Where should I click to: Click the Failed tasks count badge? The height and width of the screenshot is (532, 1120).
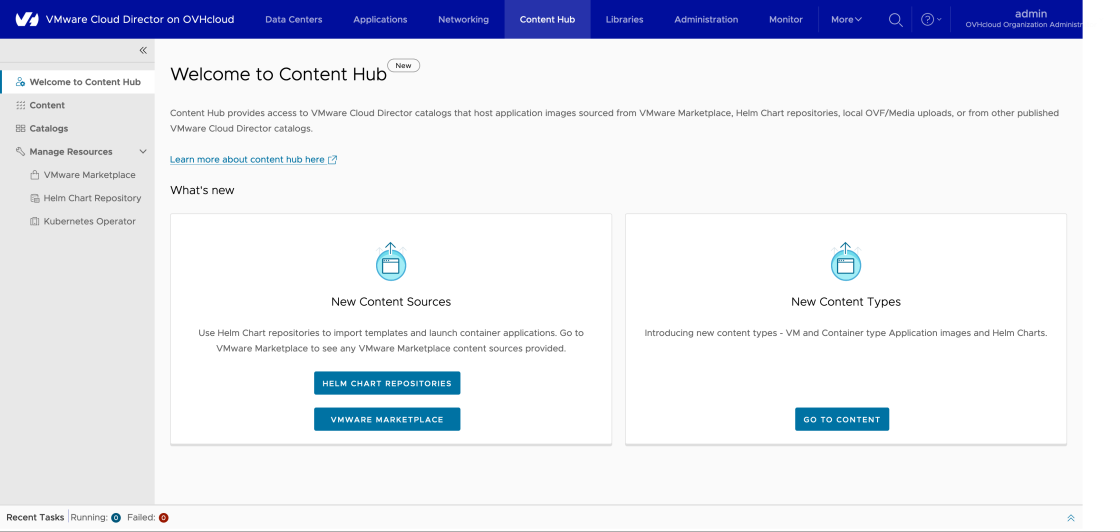point(164,518)
